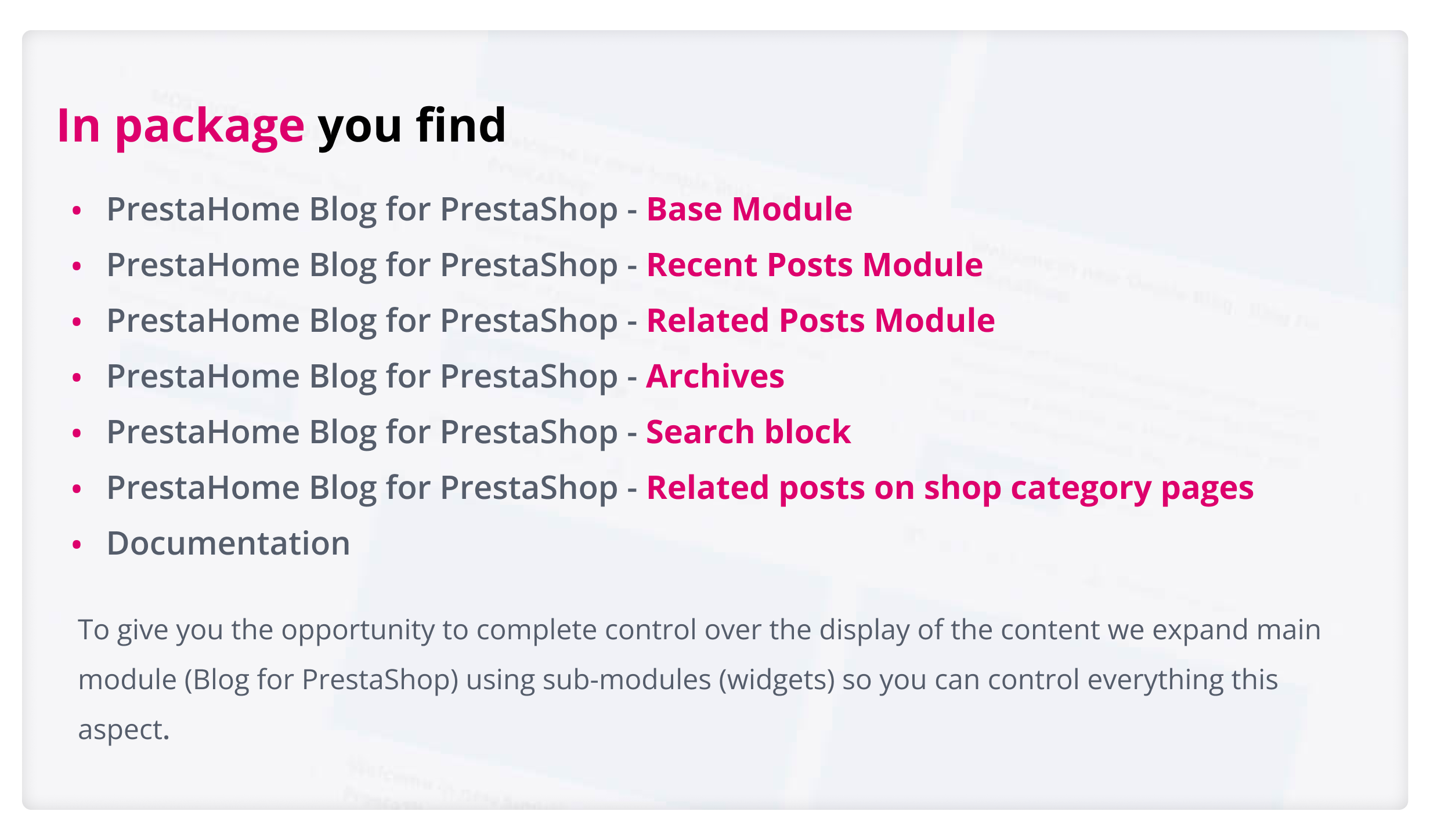
Task: Click the final word "aspect." in the paragraph
Action: (124, 729)
